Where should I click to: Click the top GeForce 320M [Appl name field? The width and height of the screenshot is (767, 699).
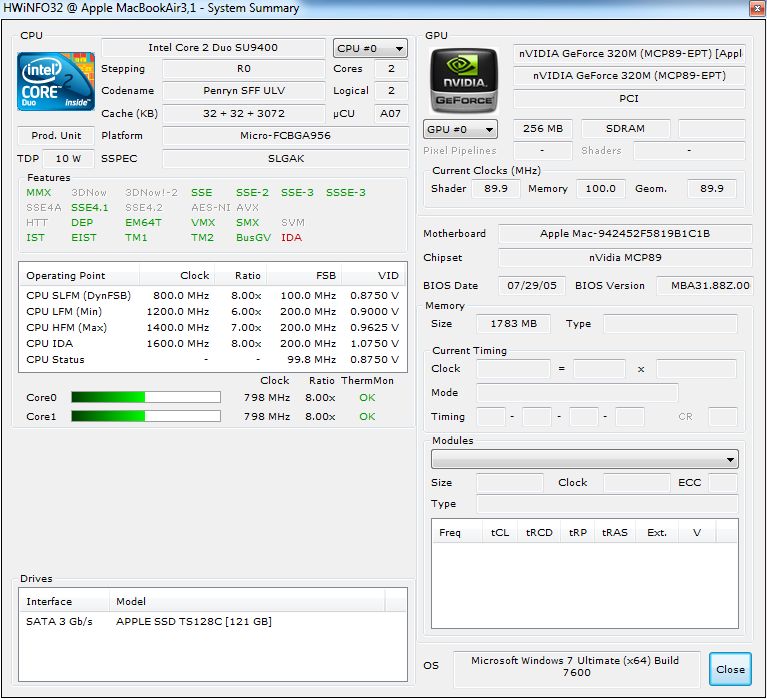tap(629, 54)
